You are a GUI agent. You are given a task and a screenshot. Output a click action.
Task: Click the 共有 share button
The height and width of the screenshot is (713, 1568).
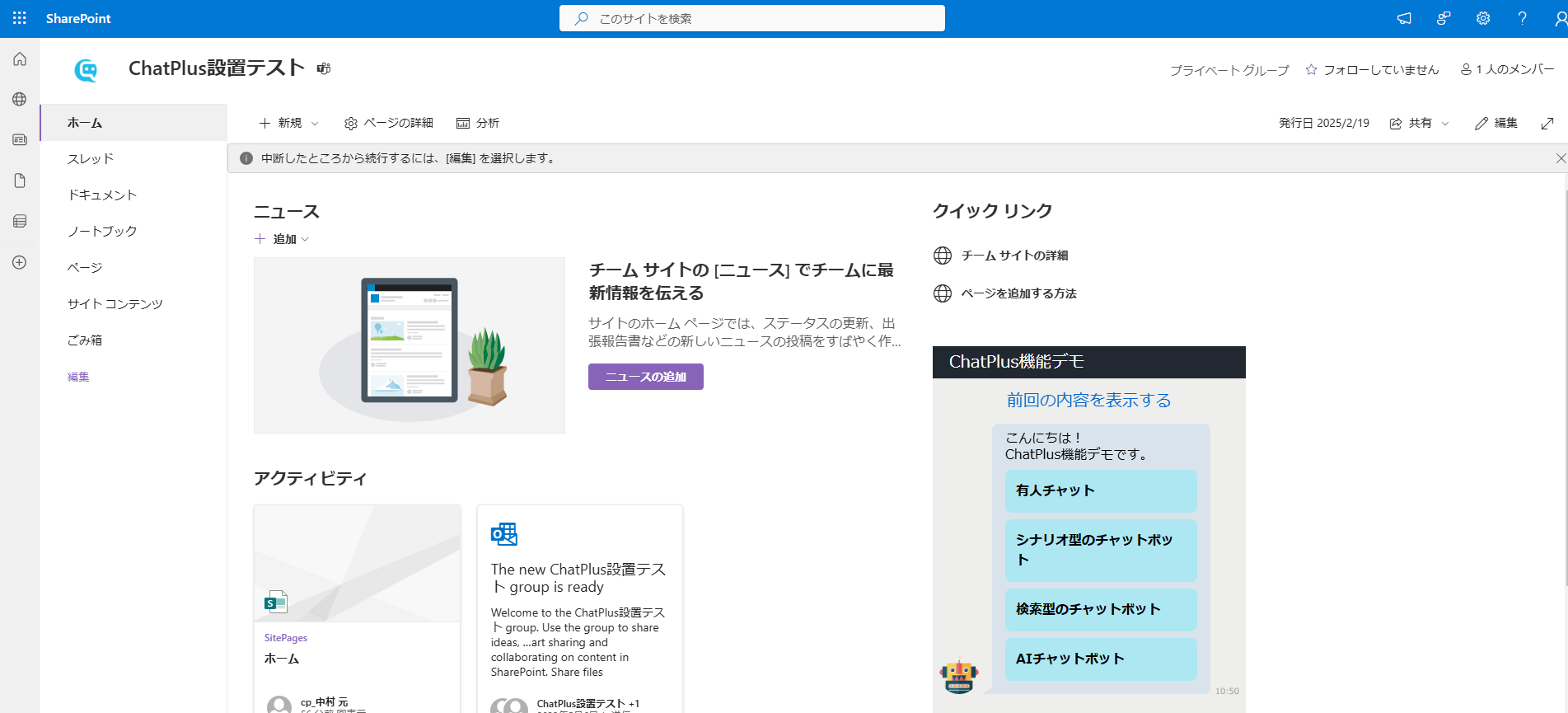click(x=1411, y=123)
